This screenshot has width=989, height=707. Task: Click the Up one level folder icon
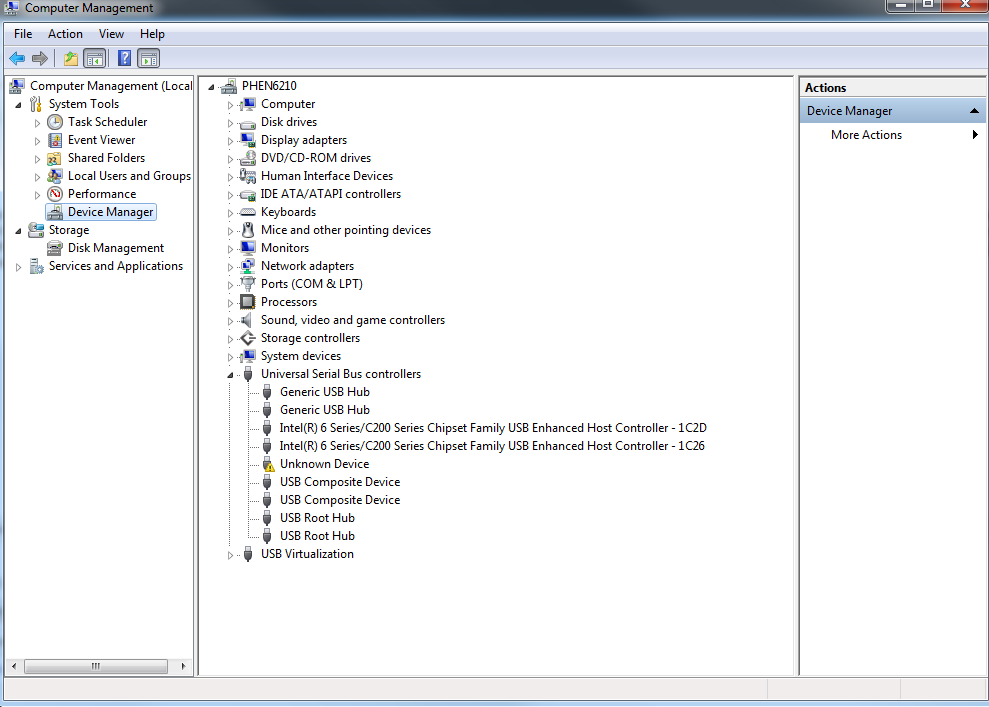(71, 59)
